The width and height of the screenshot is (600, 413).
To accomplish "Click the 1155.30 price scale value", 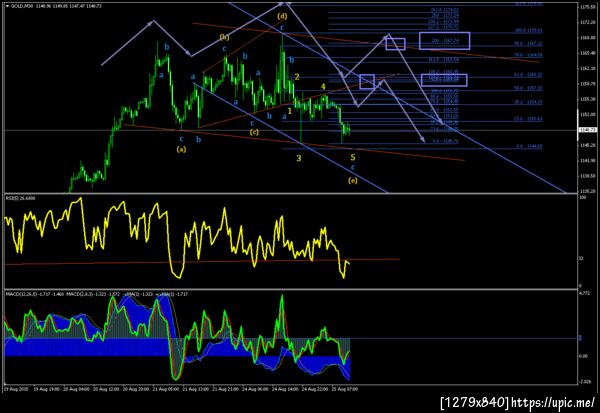I will pos(587,99).
